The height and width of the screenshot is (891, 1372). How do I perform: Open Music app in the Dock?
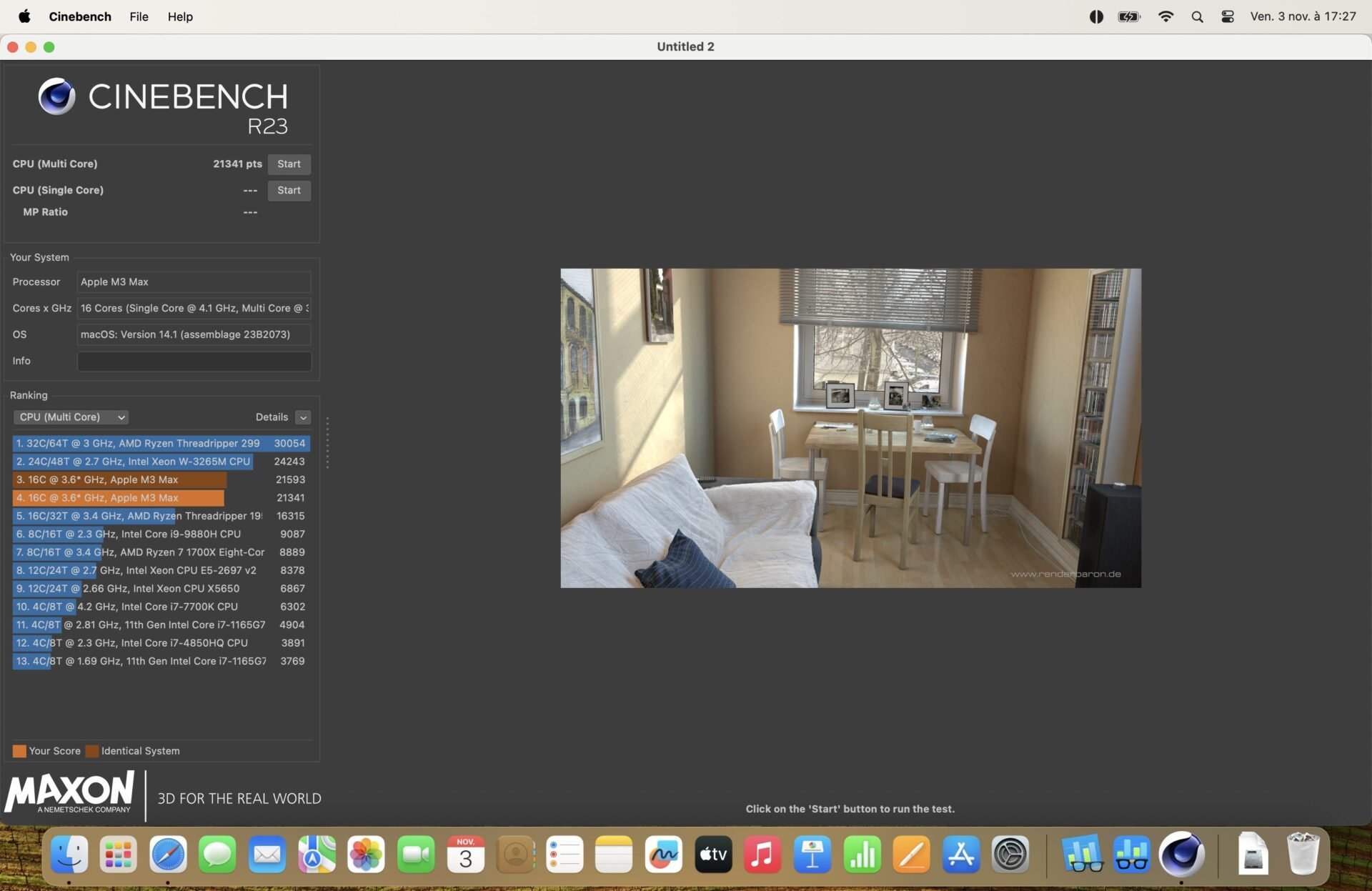pyautogui.click(x=762, y=855)
